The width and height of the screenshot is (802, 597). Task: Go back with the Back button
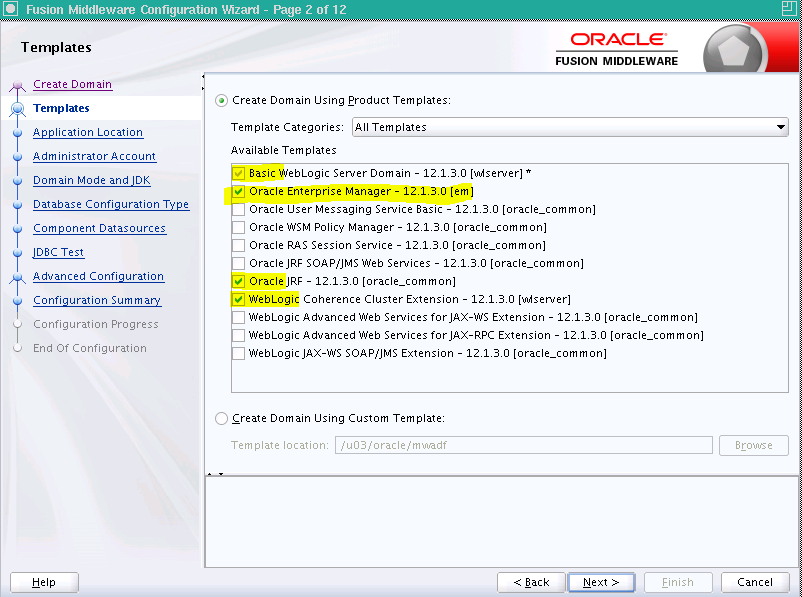[531, 582]
